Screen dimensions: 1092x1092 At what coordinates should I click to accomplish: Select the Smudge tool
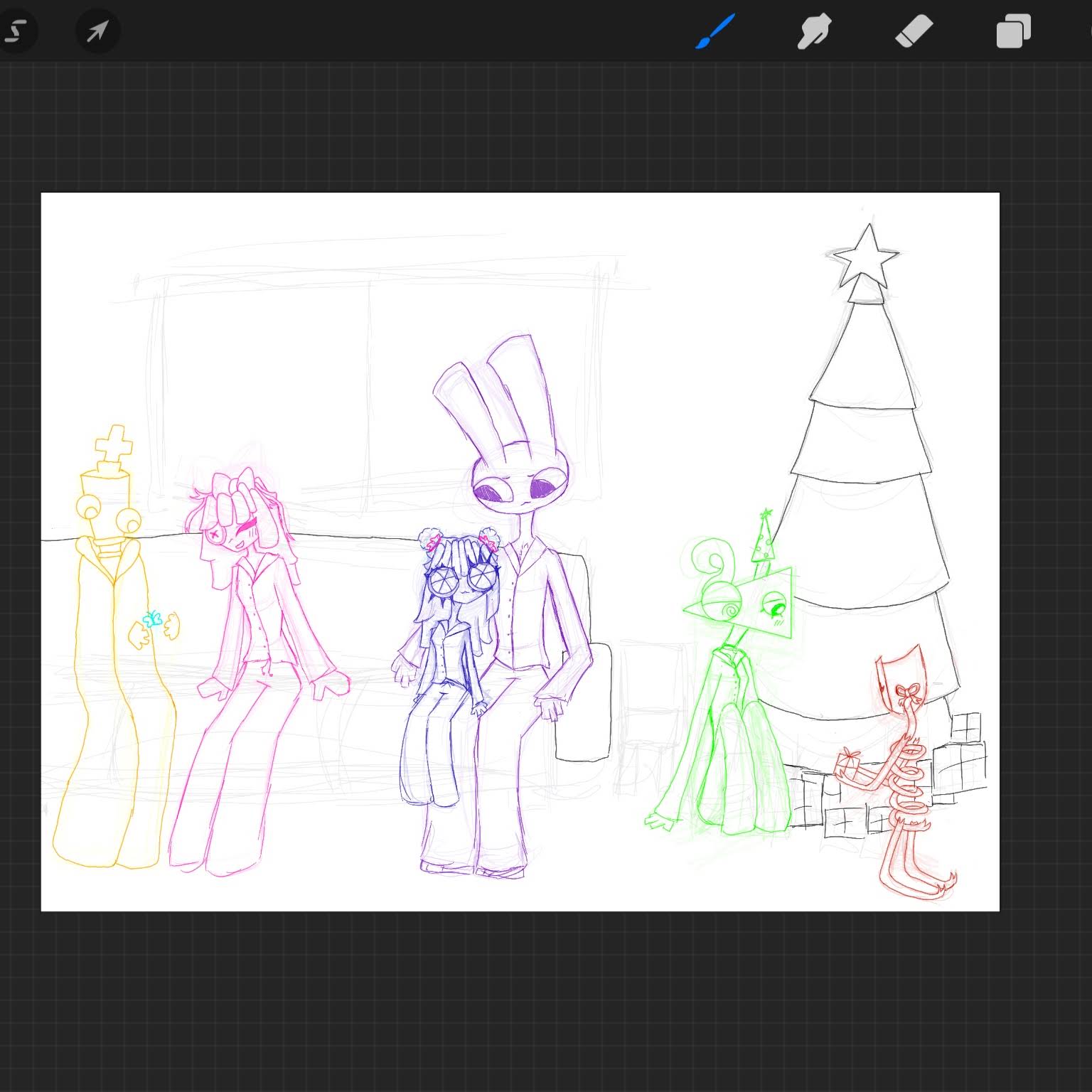click(x=814, y=32)
